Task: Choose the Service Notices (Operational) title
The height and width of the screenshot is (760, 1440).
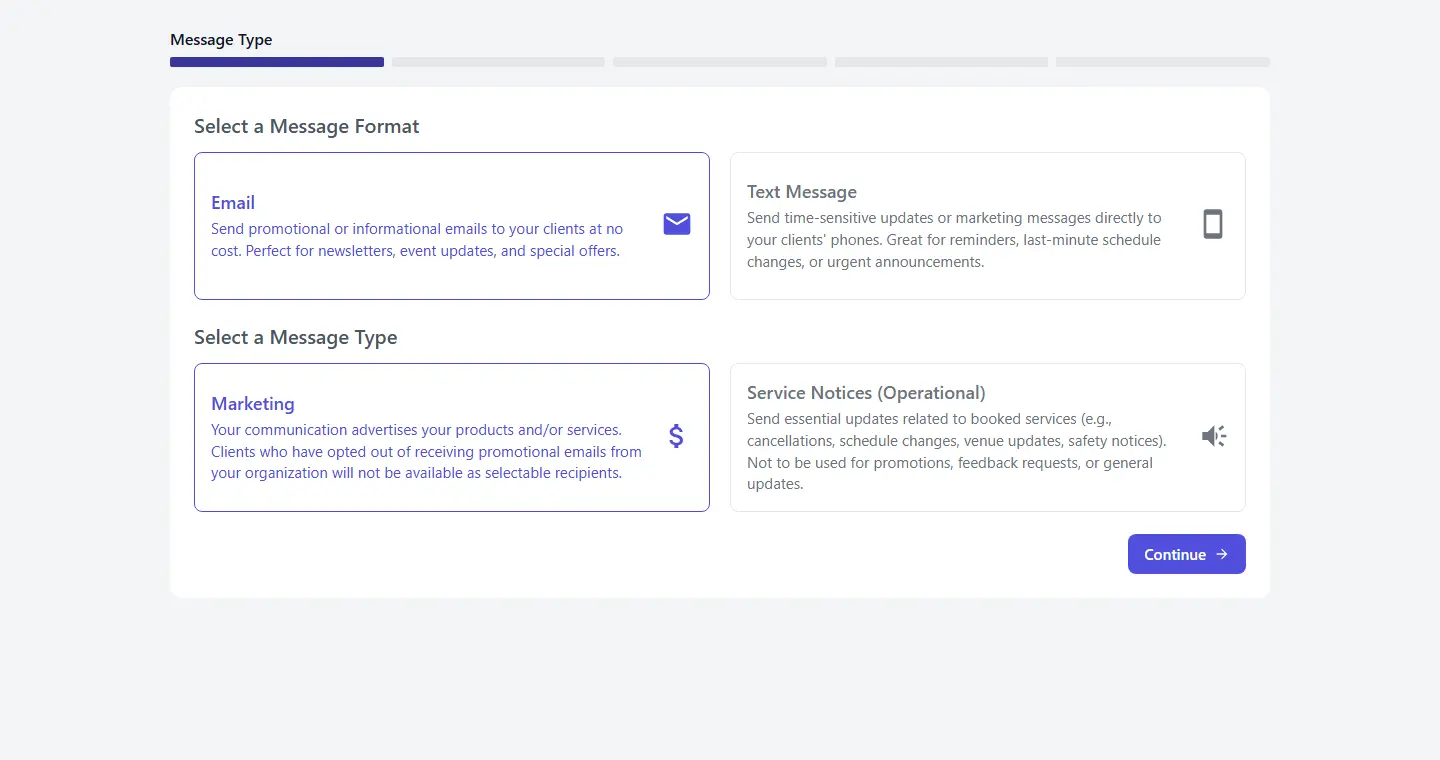Action: tap(866, 393)
